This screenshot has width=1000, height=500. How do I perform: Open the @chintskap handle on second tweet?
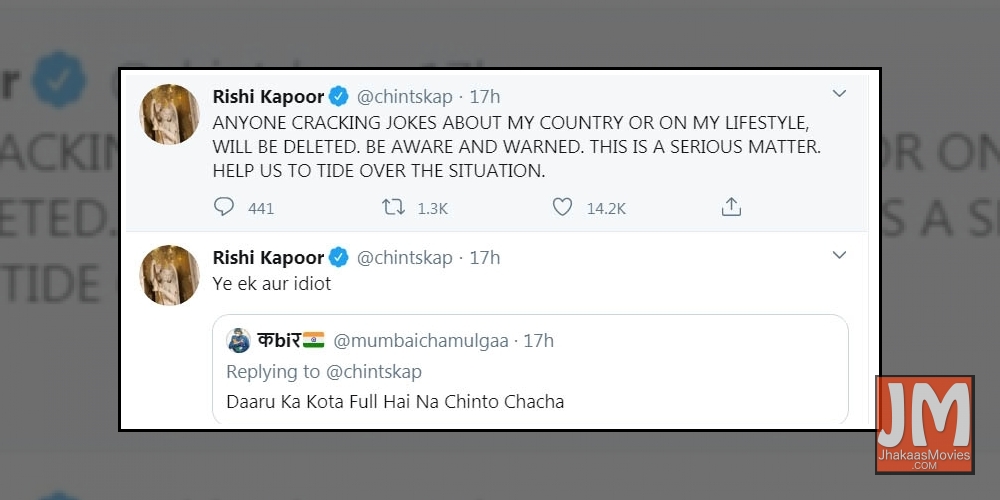point(404,258)
